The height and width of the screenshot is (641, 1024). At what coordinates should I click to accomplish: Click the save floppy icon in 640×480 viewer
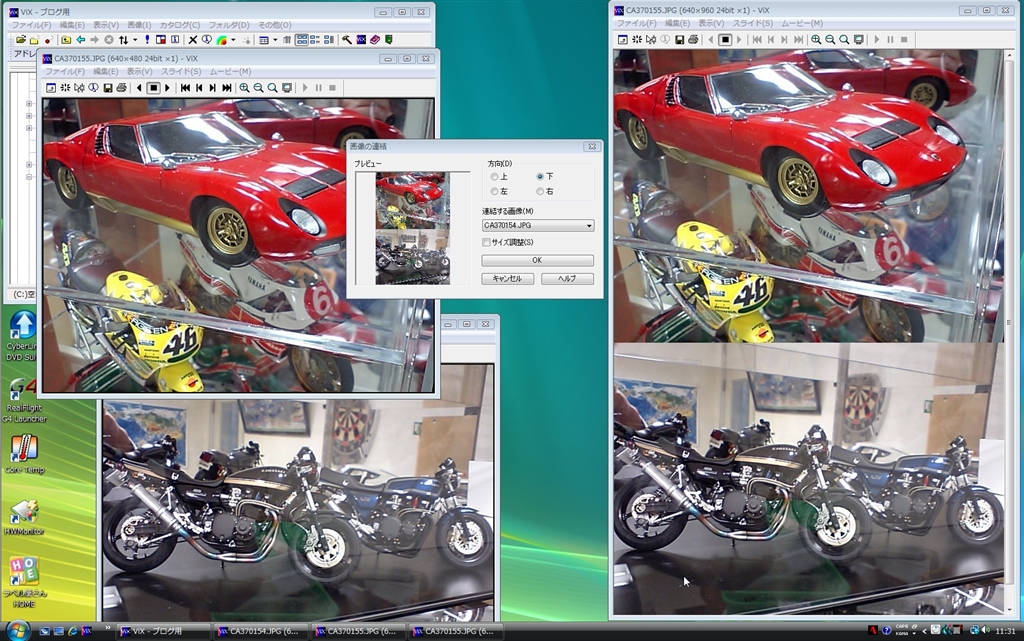coord(108,87)
